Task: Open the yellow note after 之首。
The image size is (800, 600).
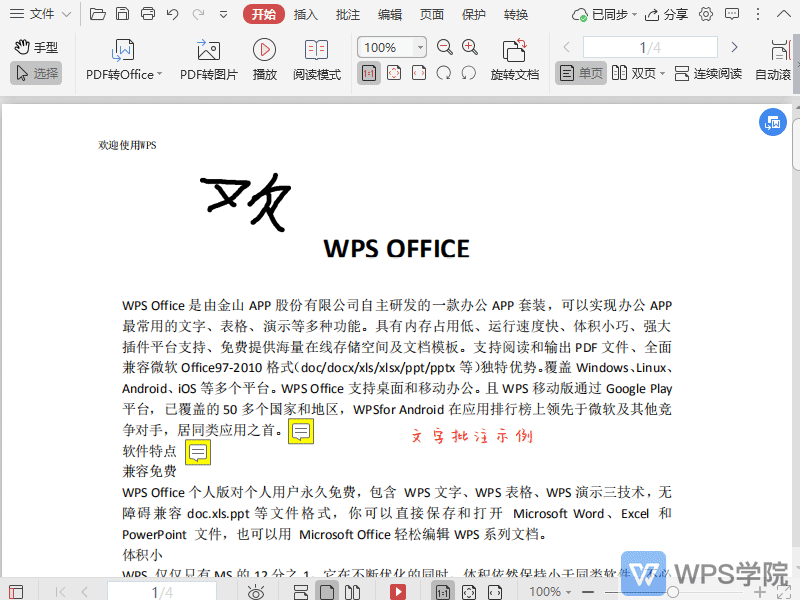Action: (x=301, y=432)
